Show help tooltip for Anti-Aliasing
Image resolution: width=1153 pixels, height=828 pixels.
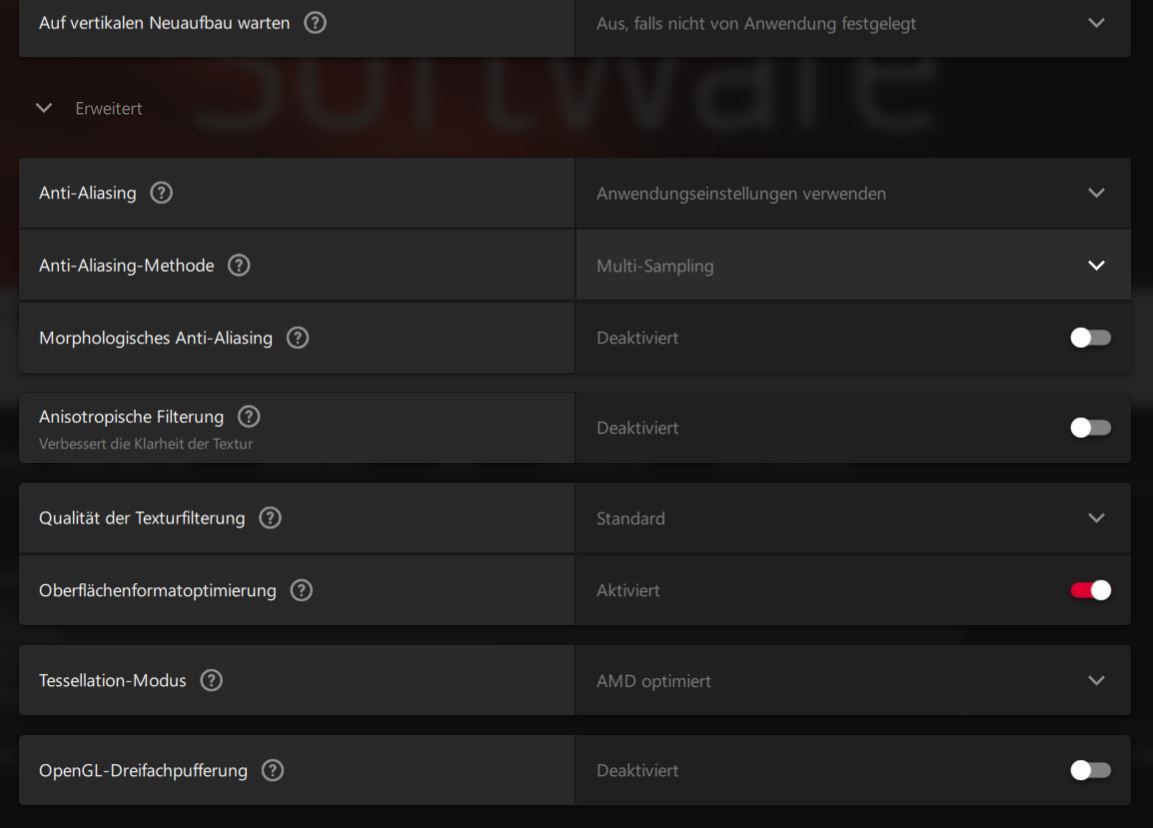(161, 193)
